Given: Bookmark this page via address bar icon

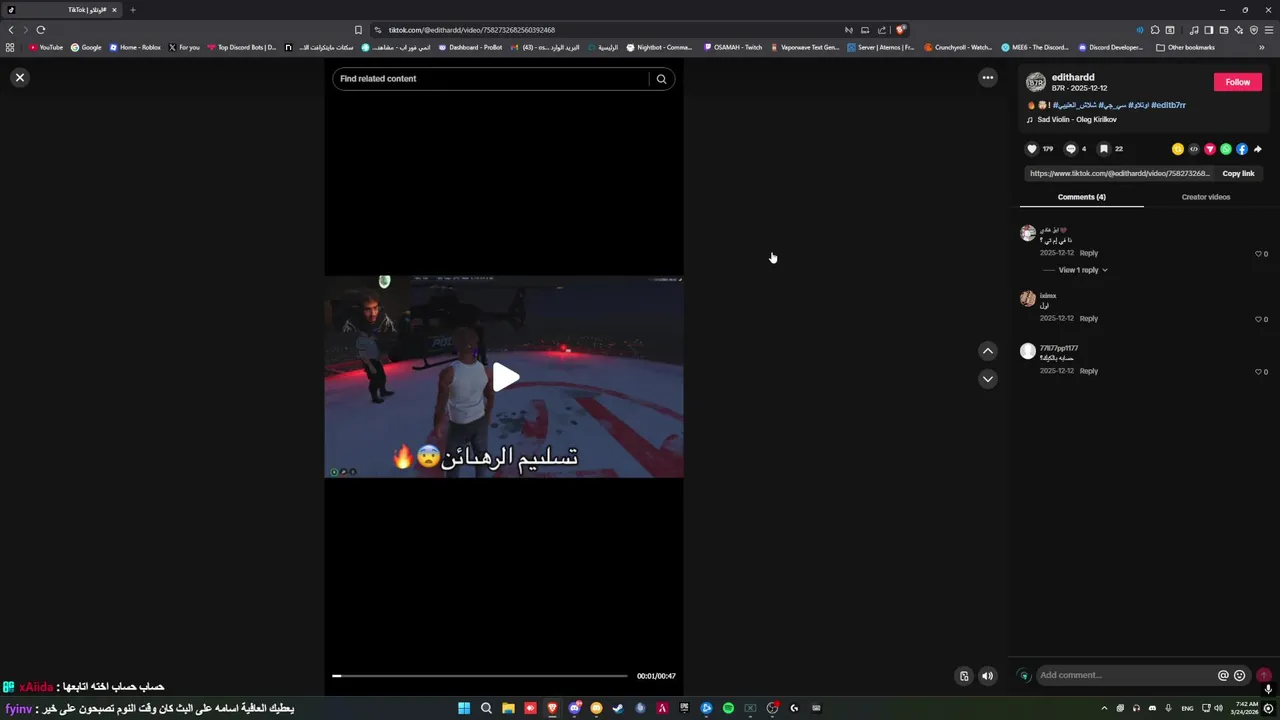Looking at the screenshot, I should pyautogui.click(x=358, y=30).
